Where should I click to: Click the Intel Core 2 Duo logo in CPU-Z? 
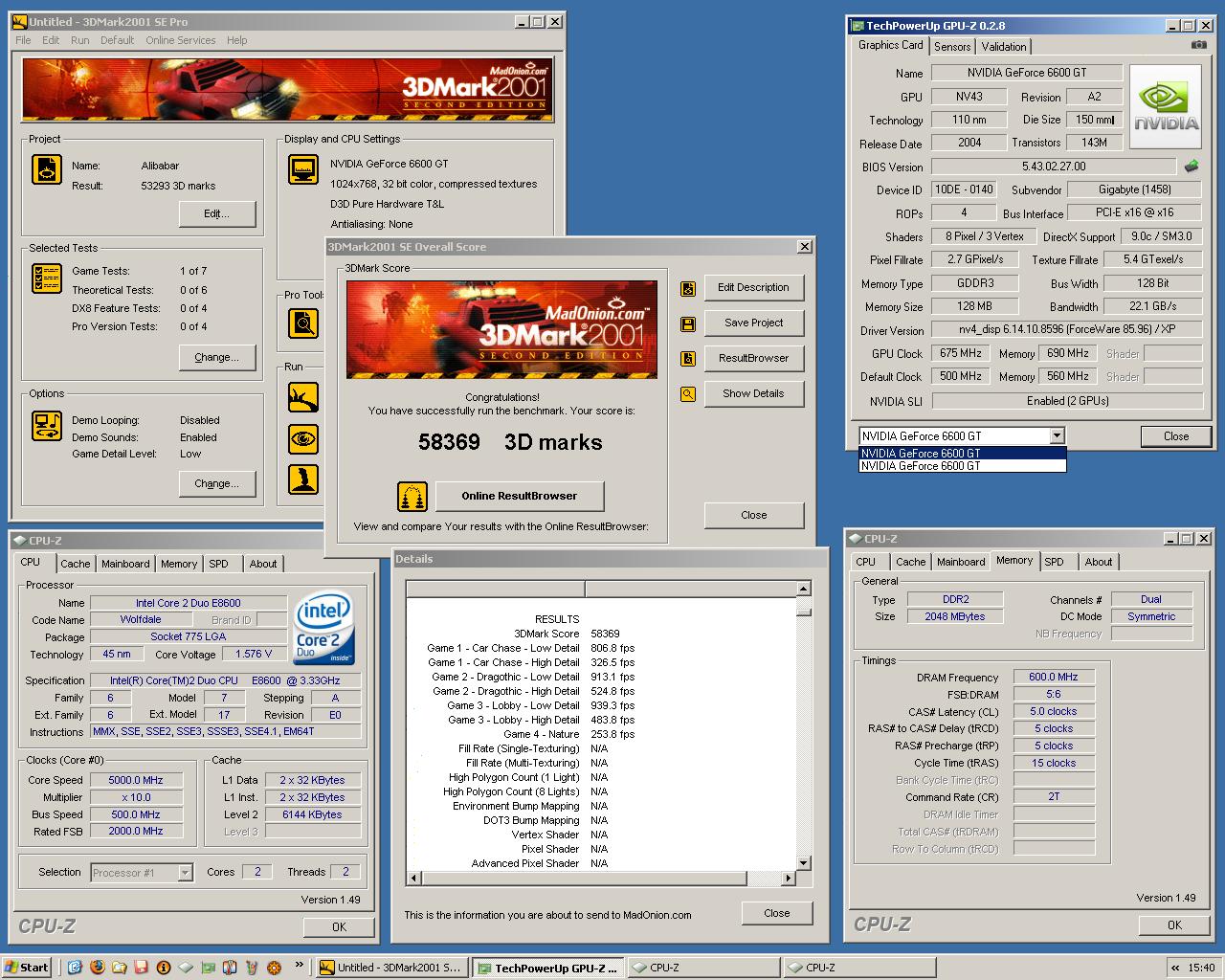(x=323, y=629)
